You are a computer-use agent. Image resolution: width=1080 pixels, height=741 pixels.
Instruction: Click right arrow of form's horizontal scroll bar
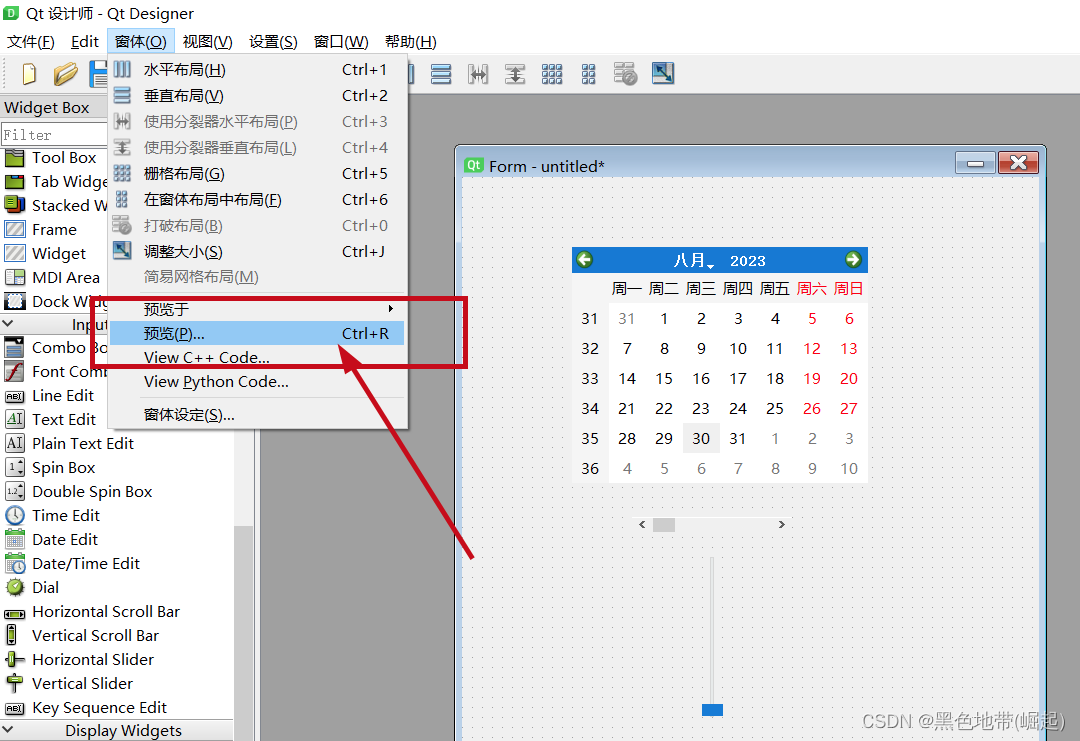pos(782,525)
